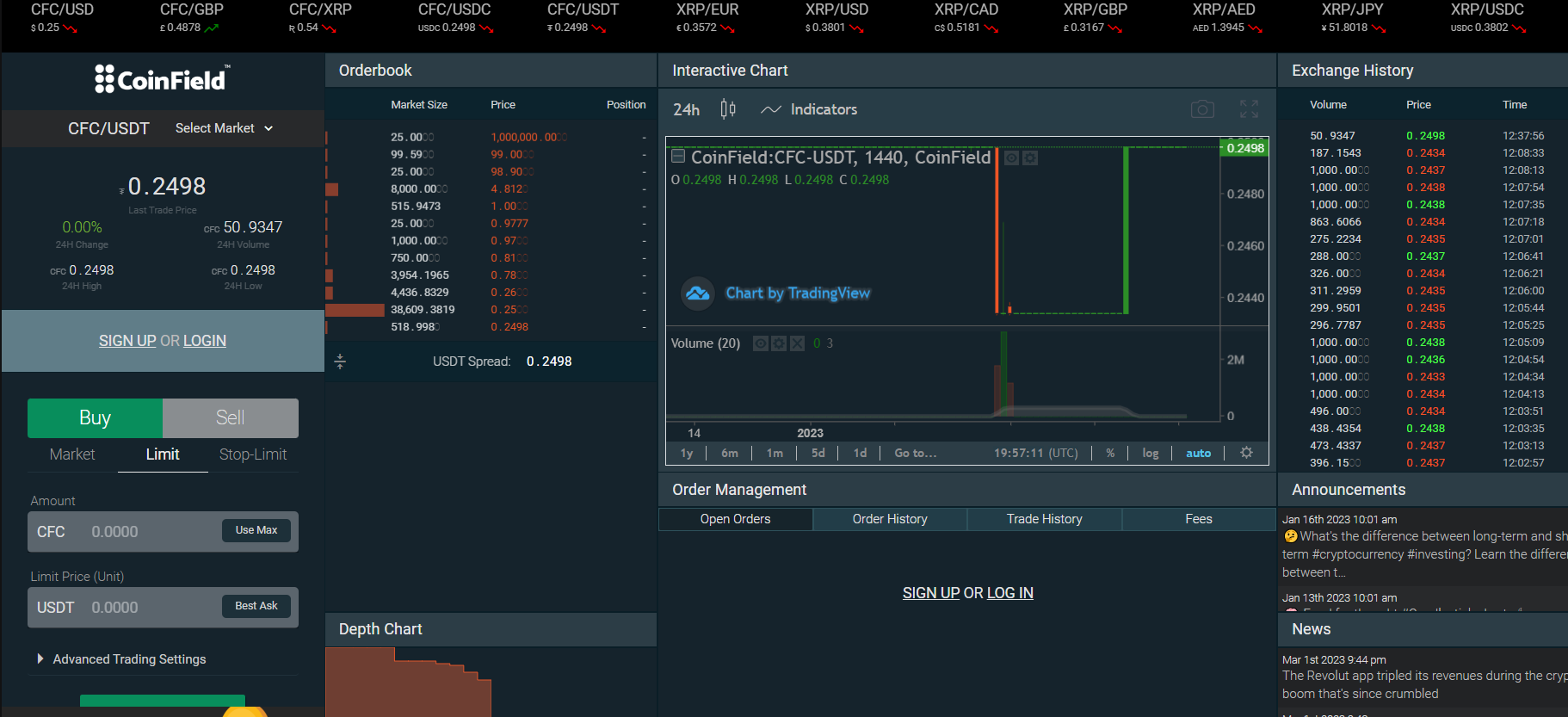
Task: Click SIGN UP link in Order Management
Action: coord(931,593)
